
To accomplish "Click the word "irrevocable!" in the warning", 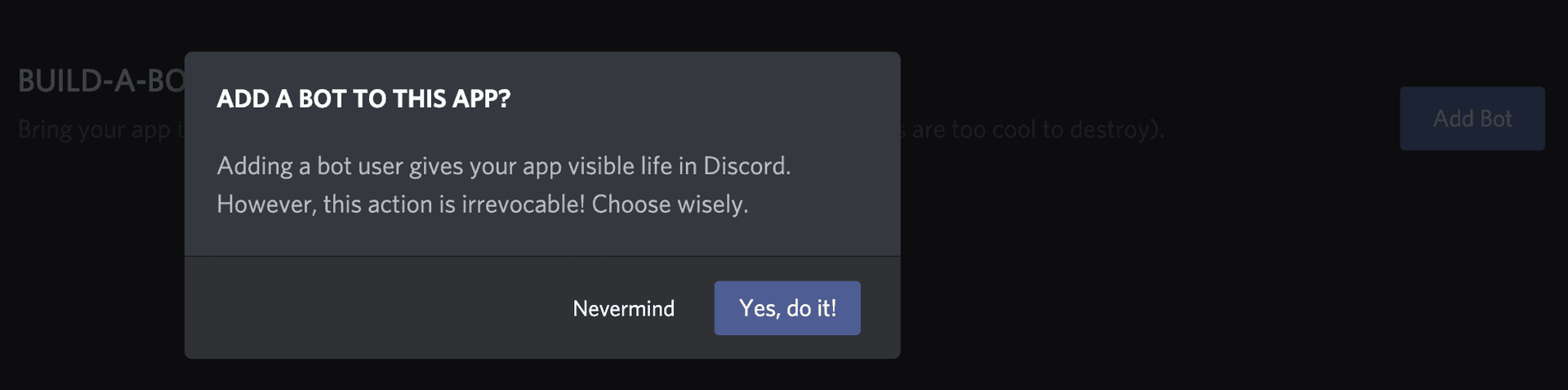I will (523, 204).
